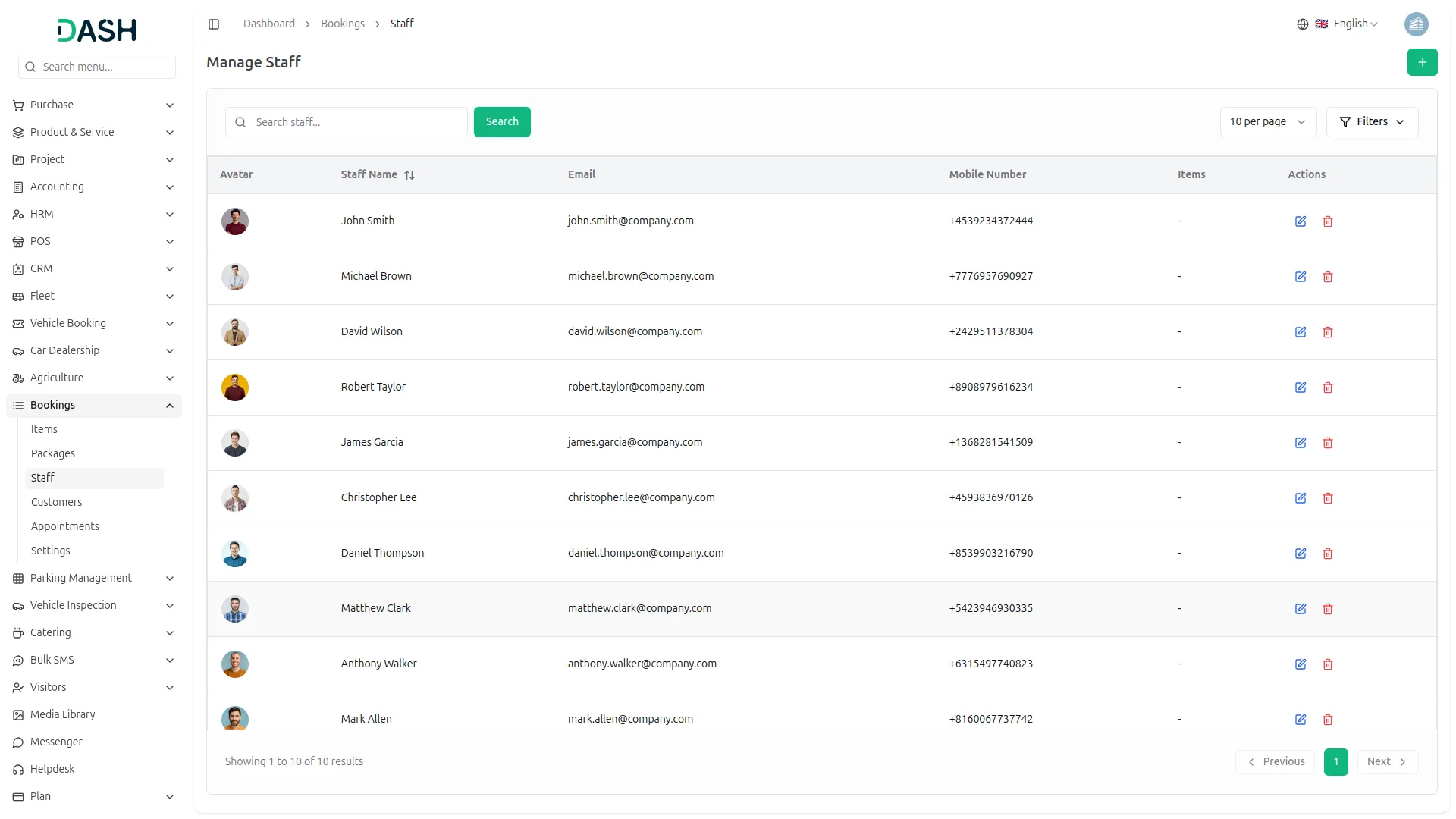Edit the Daniel Thompson staff record
Image resolution: width=1456 pixels, height=819 pixels.
[1300, 554]
